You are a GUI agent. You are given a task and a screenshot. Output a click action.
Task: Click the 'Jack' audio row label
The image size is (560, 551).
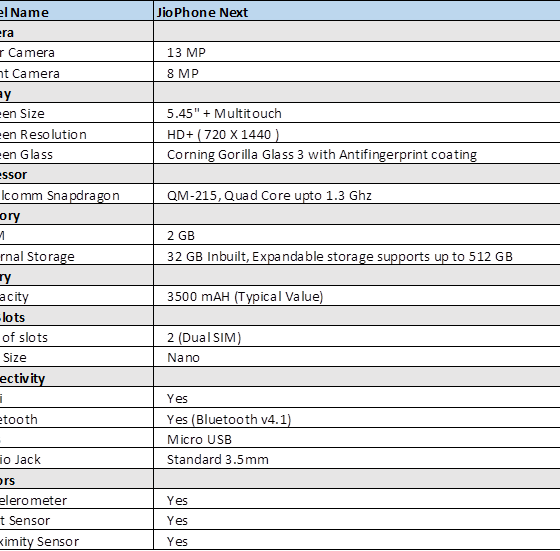click(28, 460)
